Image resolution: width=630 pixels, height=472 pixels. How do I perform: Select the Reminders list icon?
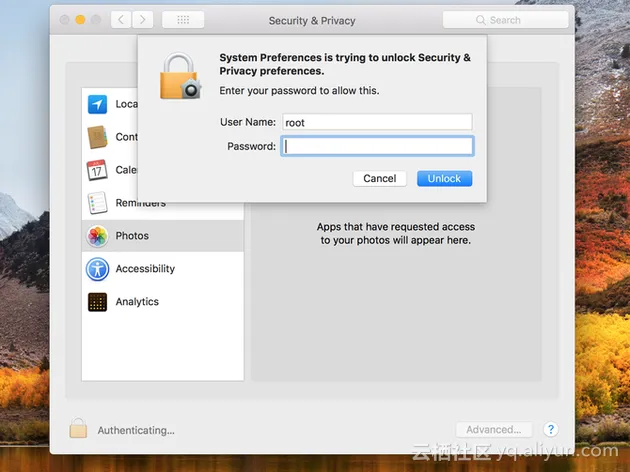tap(97, 203)
